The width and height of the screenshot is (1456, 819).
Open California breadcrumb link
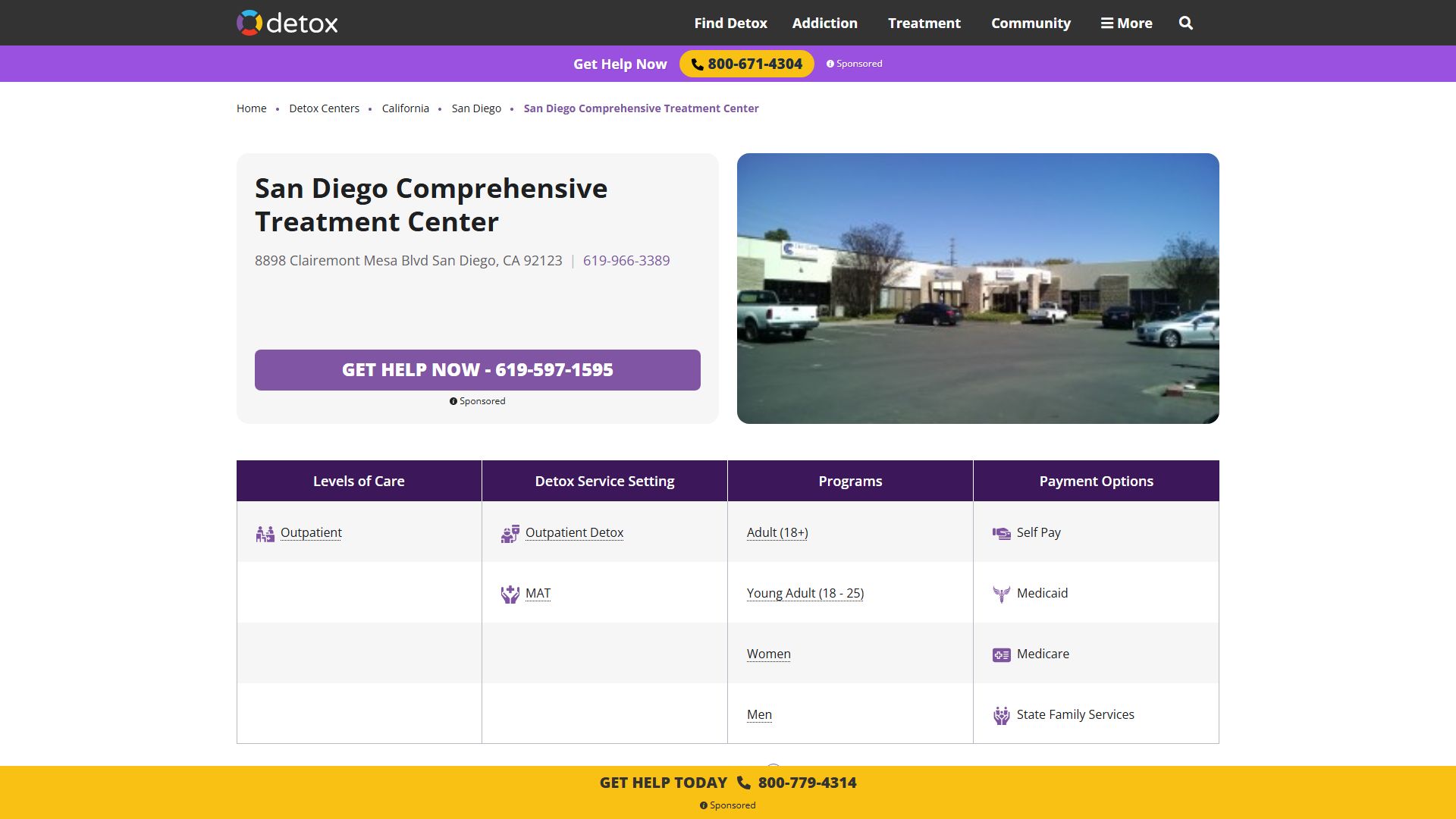(x=406, y=108)
